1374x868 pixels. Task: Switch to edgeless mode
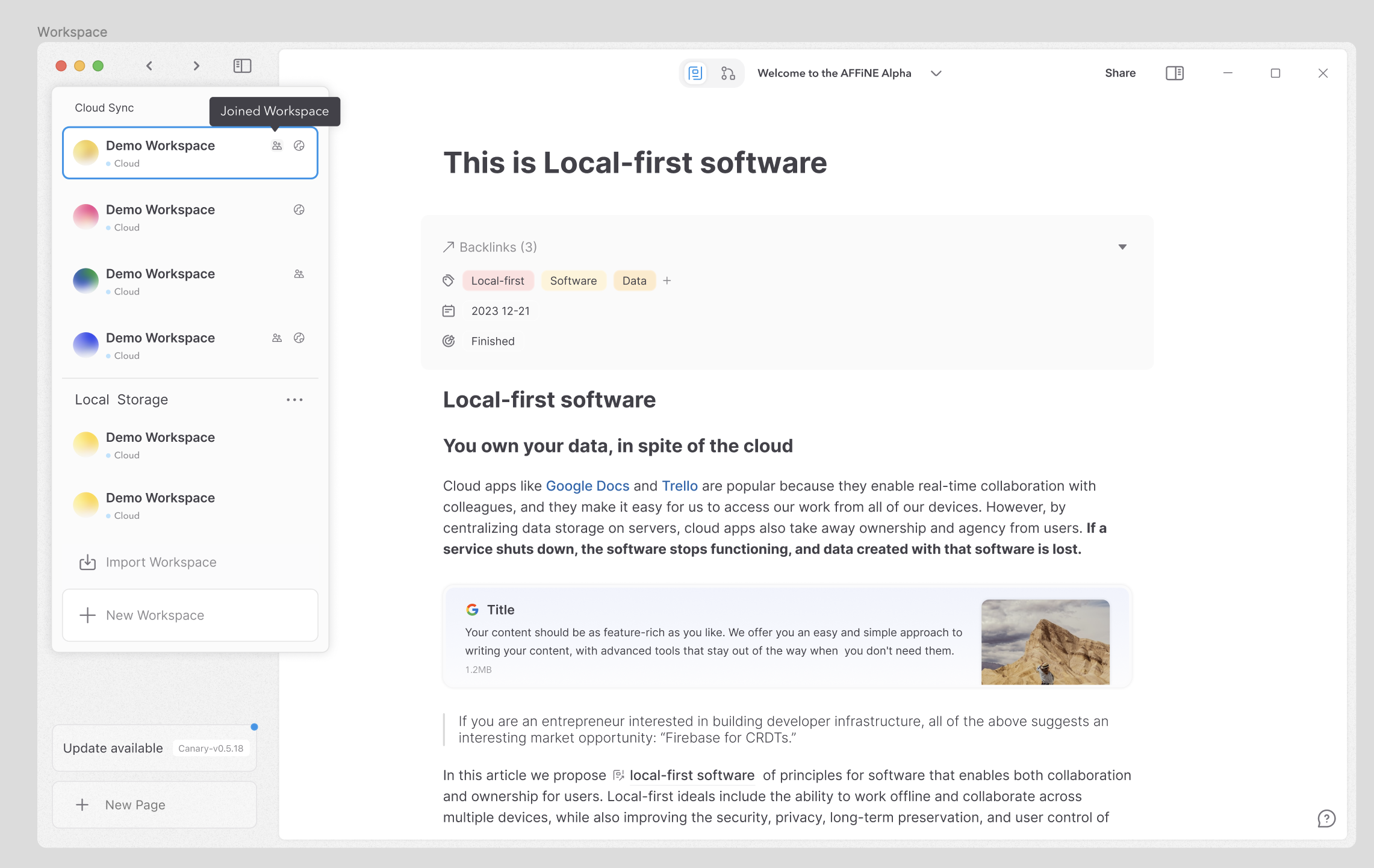point(727,73)
